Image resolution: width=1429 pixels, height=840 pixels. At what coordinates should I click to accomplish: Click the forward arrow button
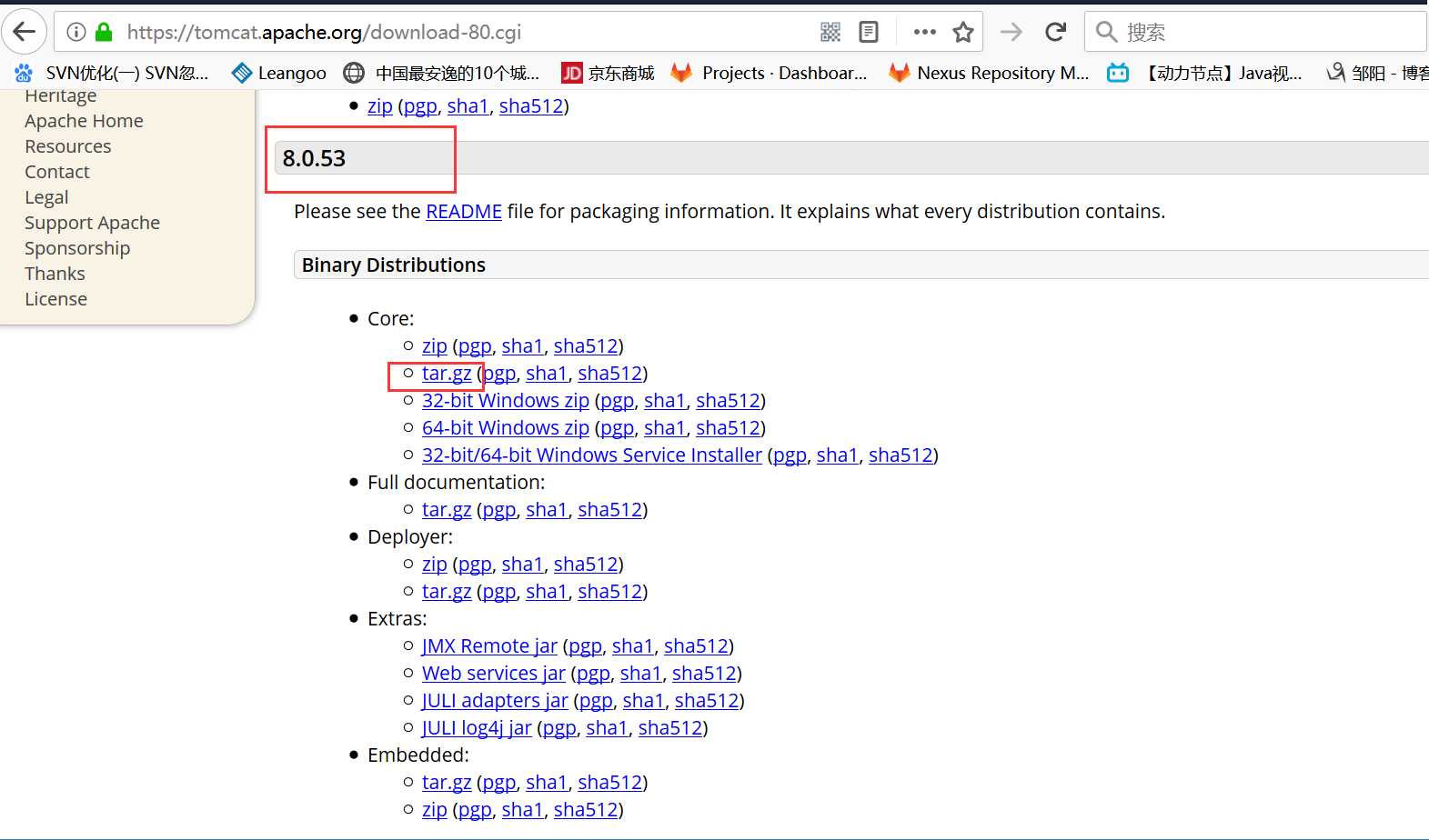[x=1011, y=32]
